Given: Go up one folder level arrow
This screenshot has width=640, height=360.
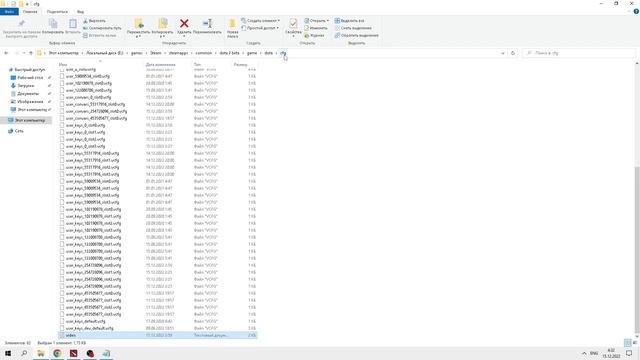Looking at the screenshot, I should pyautogui.click(x=31, y=53).
